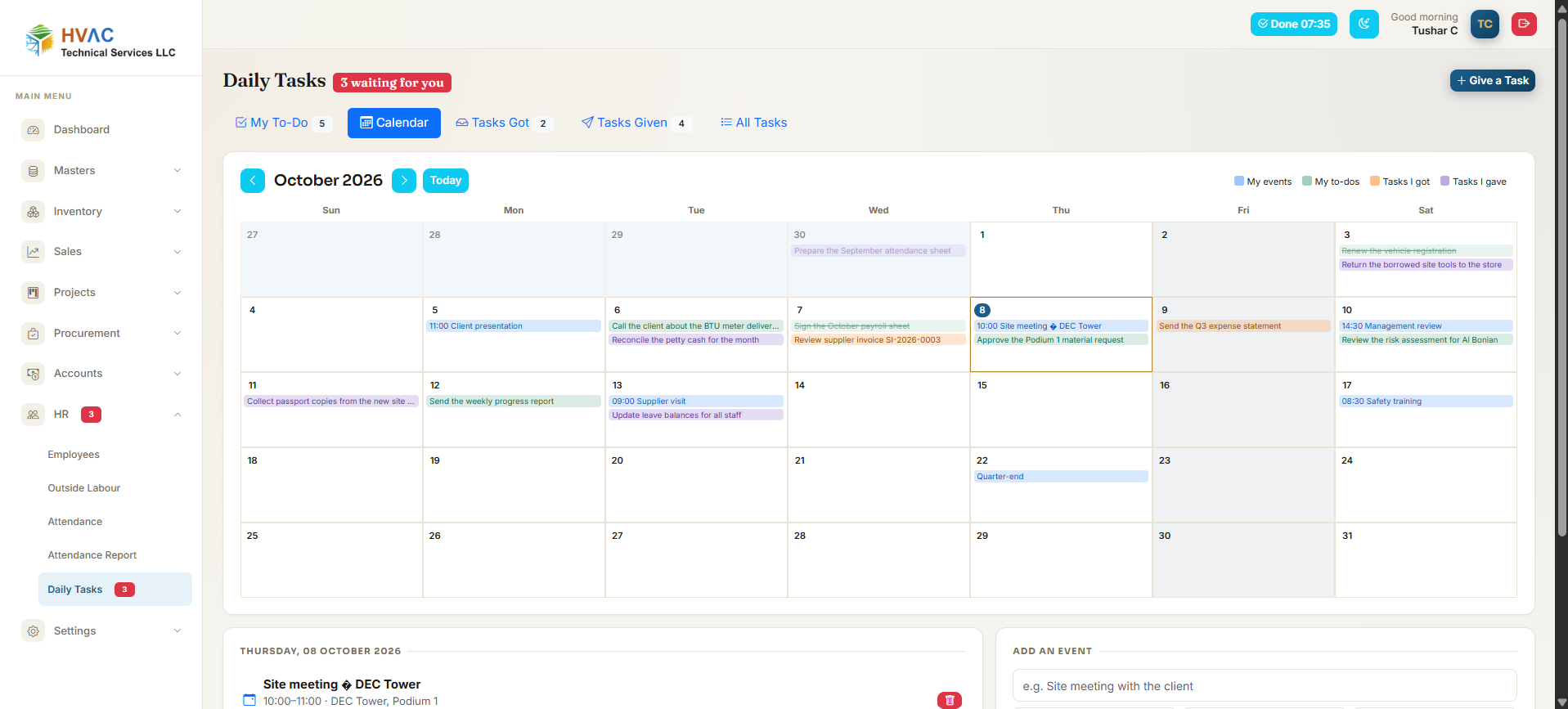Expand the Sales menu chevron
Viewport: 1568px width, 709px height.
coord(177,252)
